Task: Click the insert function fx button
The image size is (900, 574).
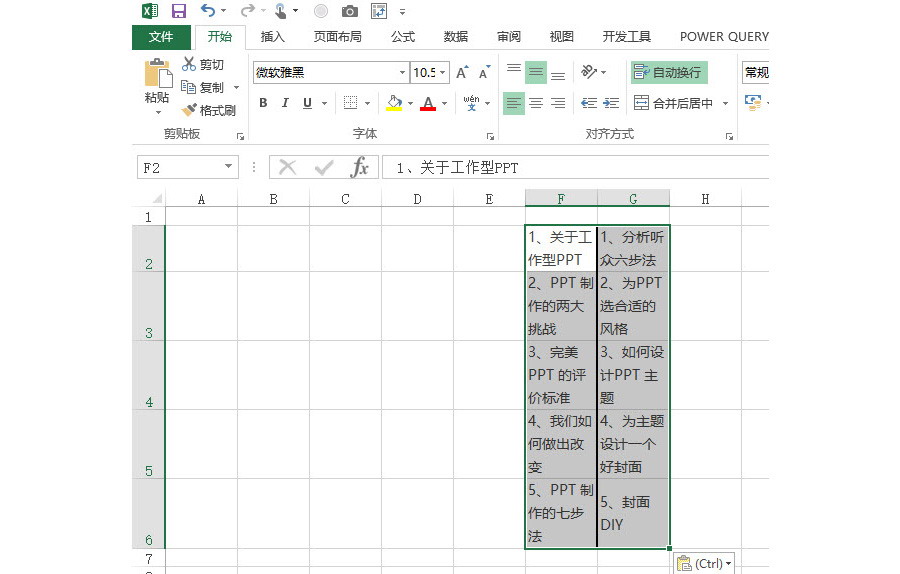Action: pyautogui.click(x=360, y=167)
